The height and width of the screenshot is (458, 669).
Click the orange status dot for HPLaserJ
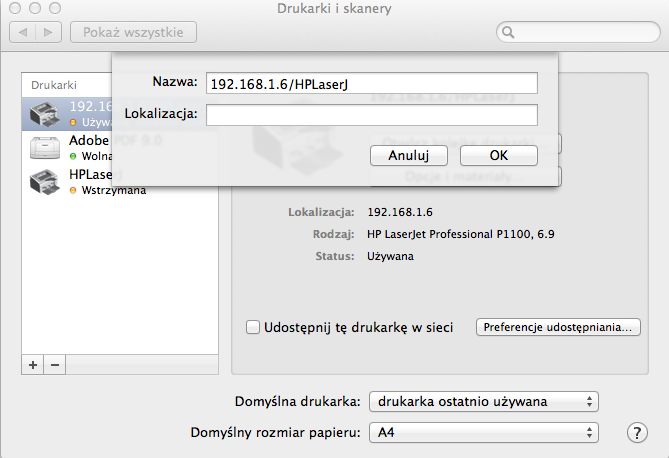pyautogui.click(x=73, y=190)
